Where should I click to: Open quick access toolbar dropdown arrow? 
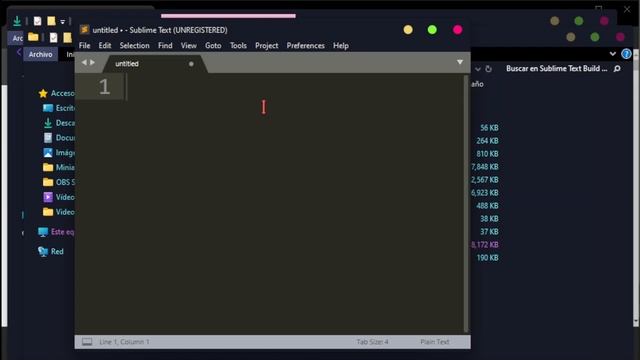click(x=63, y=22)
